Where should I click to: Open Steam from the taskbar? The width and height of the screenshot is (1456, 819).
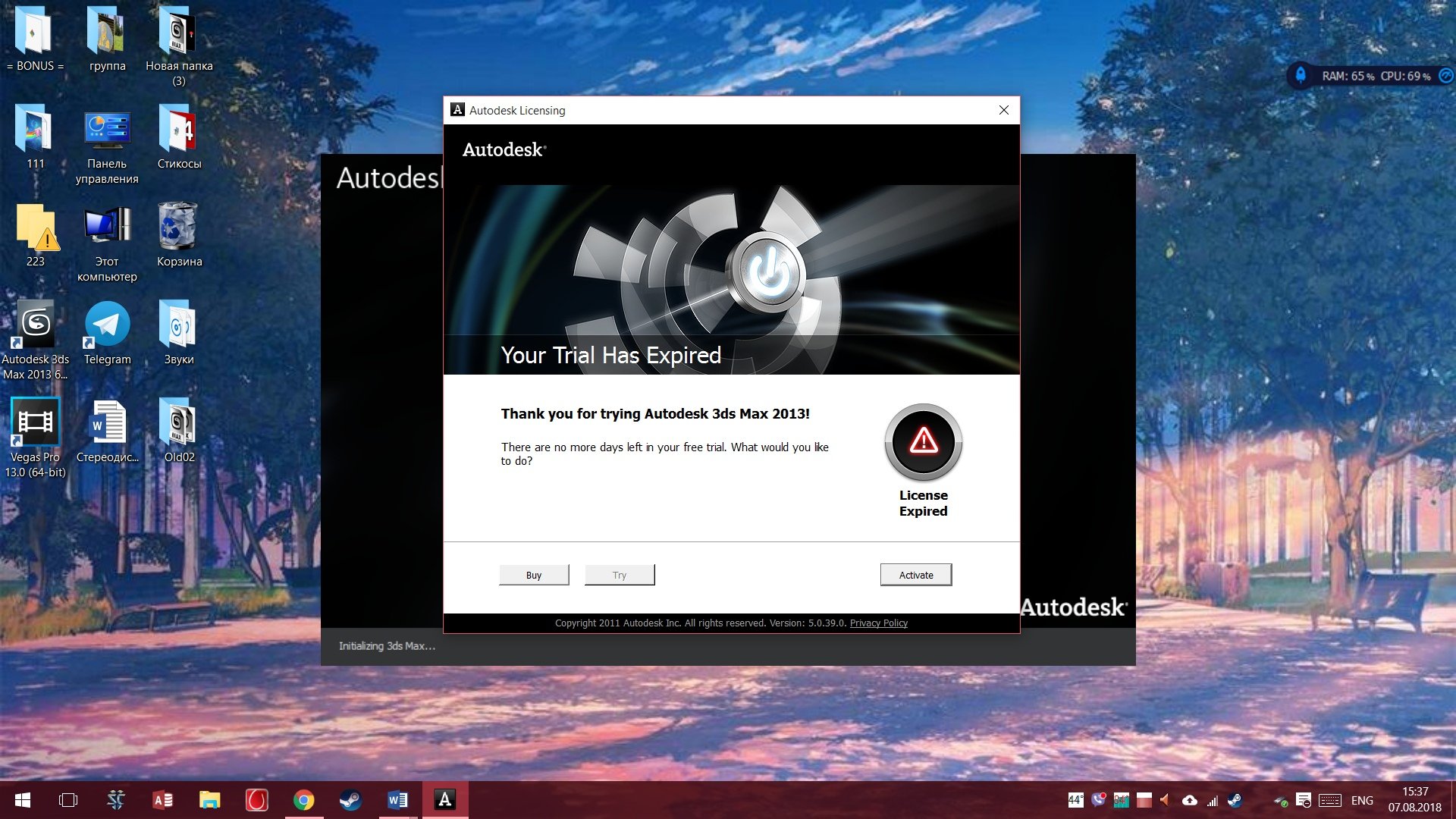click(350, 800)
